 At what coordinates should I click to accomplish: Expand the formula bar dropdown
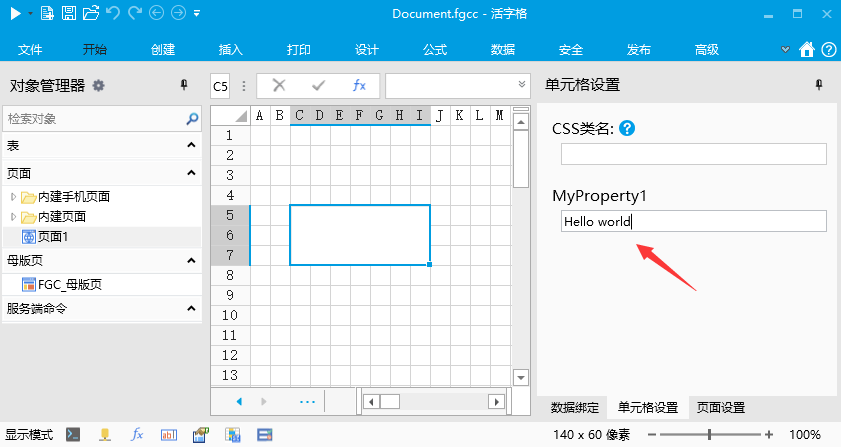(521, 84)
